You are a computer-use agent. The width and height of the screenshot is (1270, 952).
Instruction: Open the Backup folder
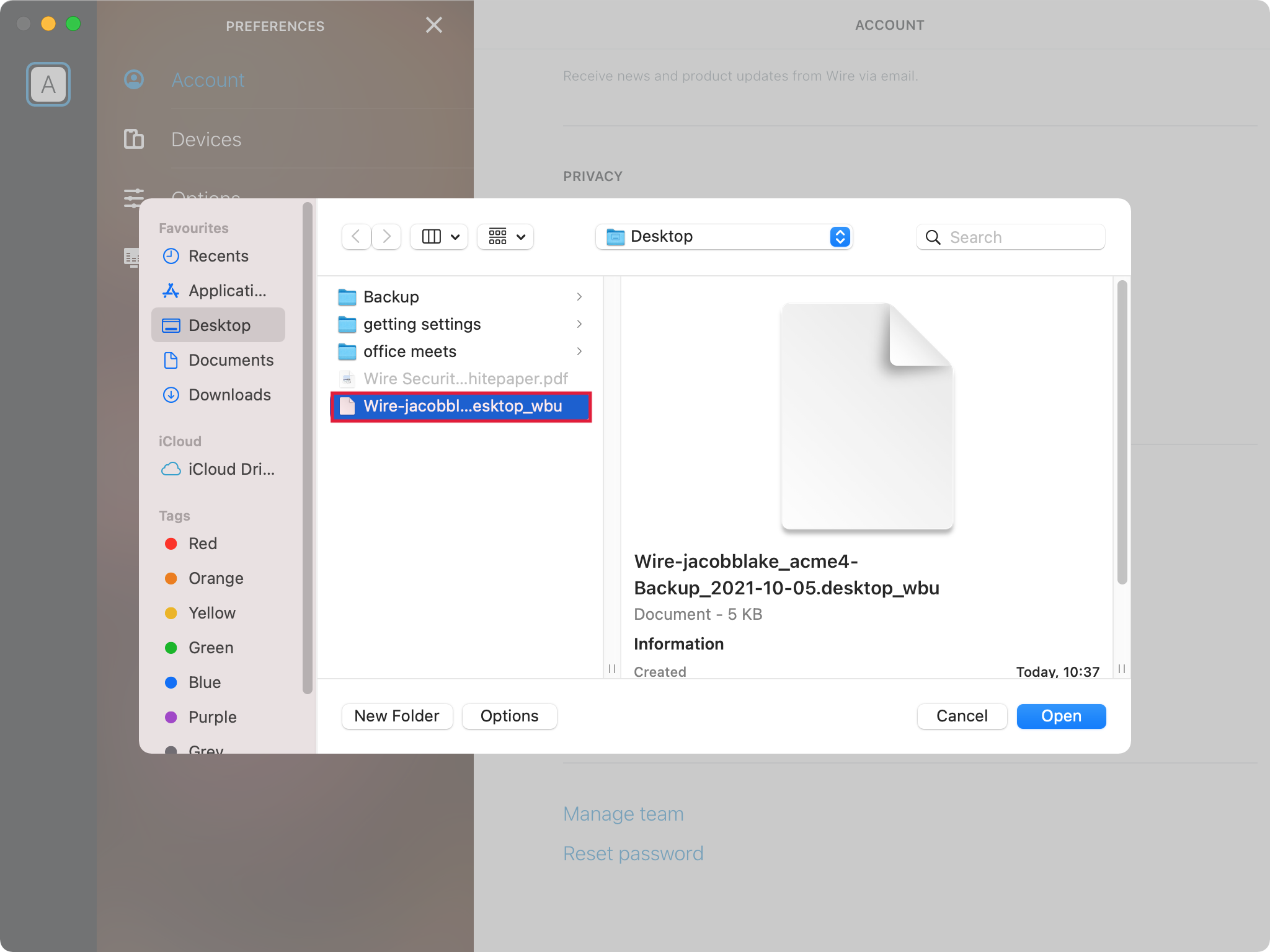click(x=461, y=297)
